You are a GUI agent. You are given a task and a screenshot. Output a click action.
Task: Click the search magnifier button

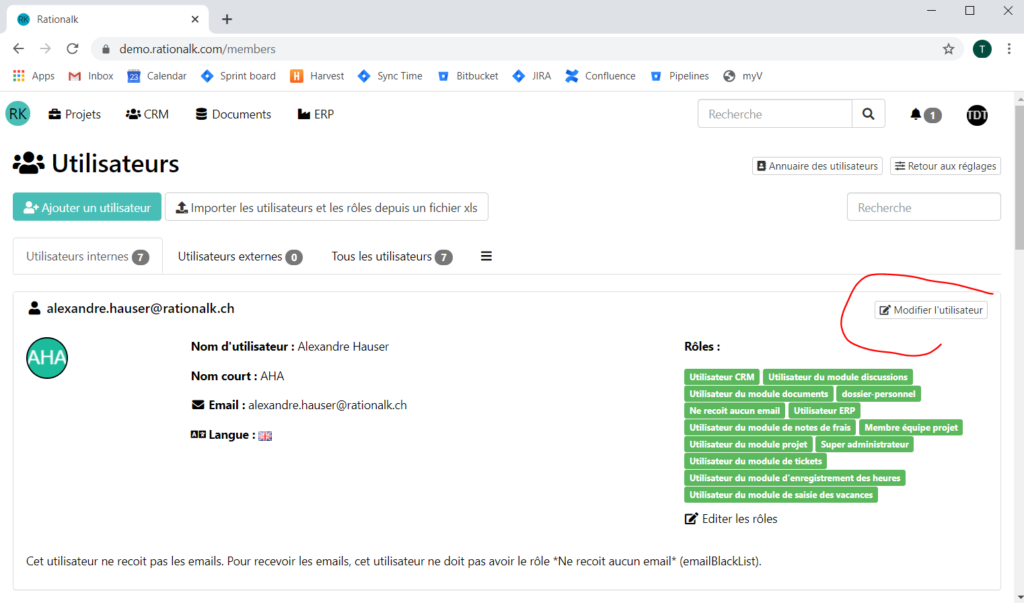coord(868,114)
